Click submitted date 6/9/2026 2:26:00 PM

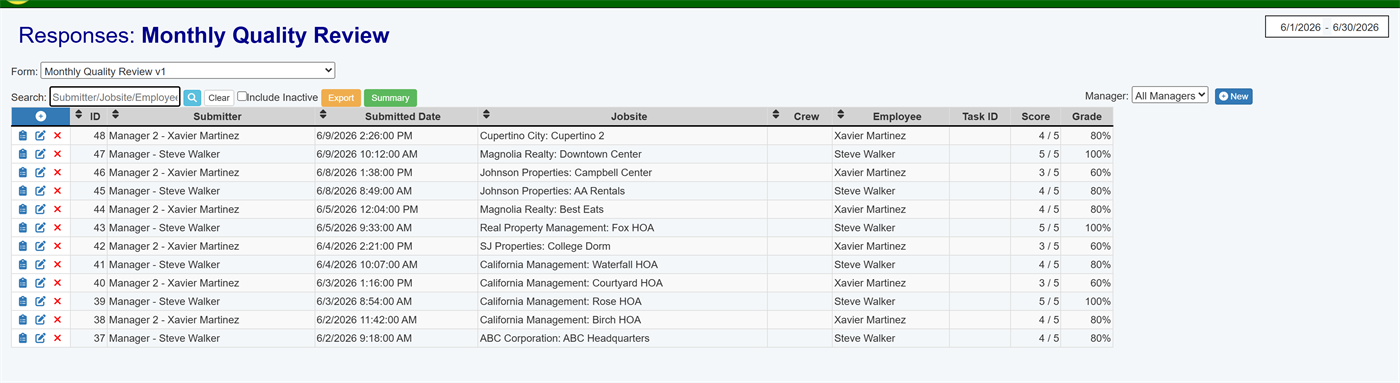[x=366, y=136]
